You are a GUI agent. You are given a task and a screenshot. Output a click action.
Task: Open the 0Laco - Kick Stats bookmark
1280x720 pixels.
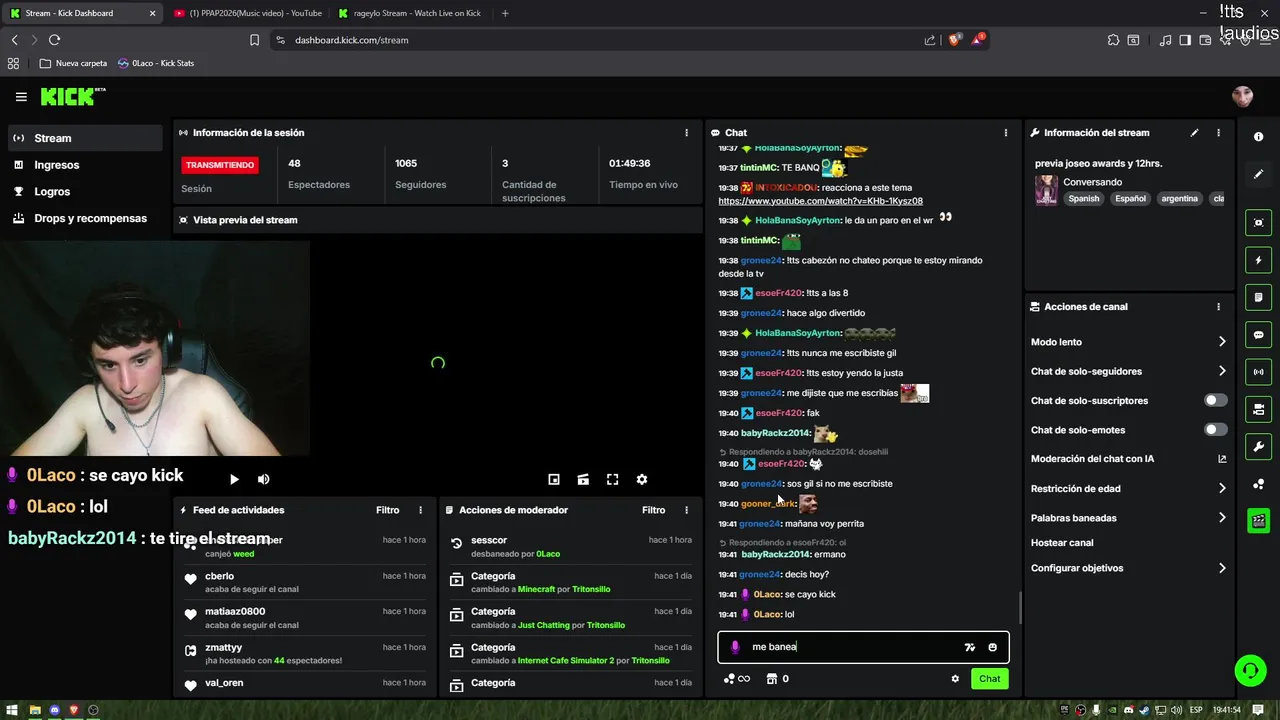[x=156, y=63]
